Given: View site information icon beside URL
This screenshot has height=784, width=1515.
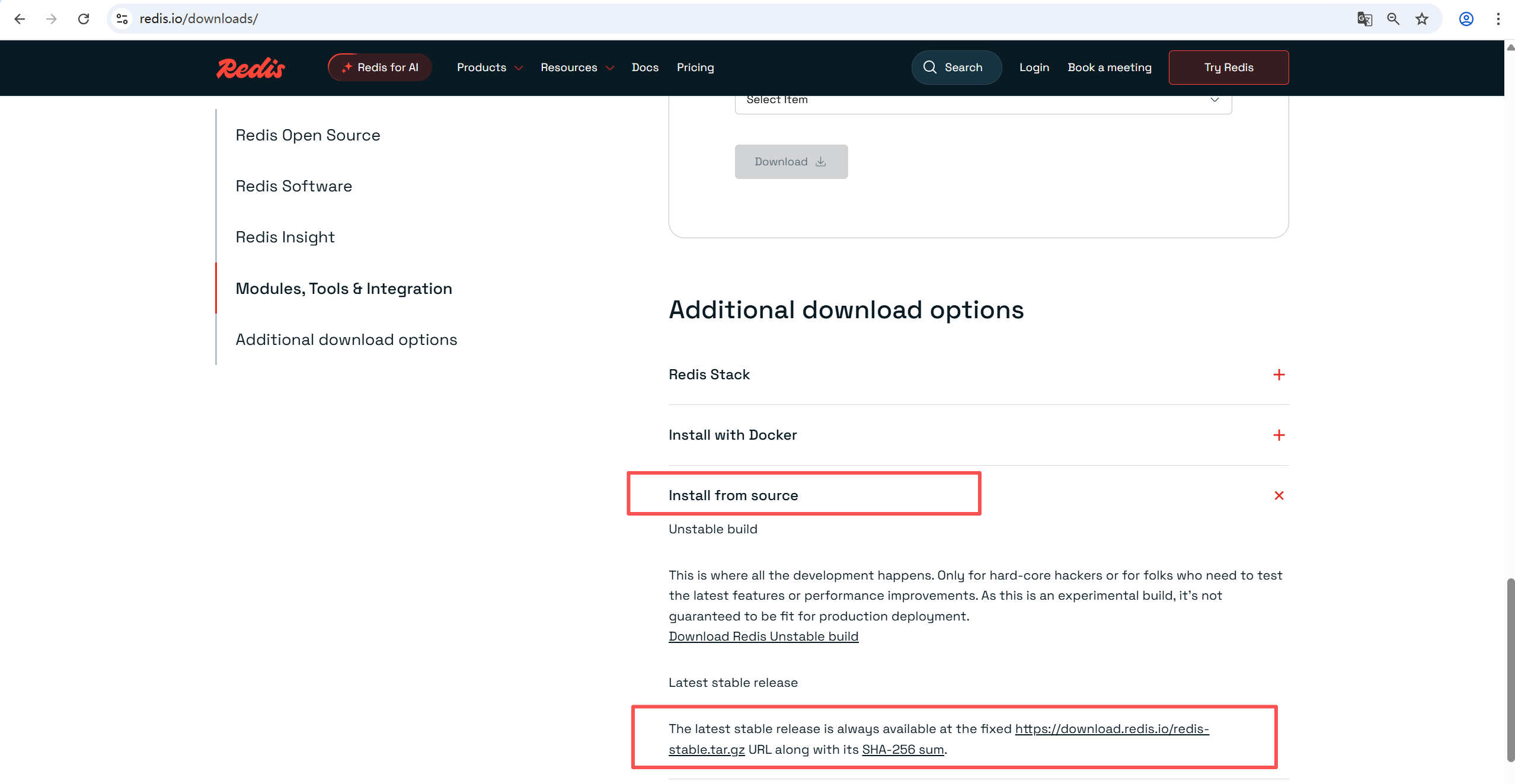Looking at the screenshot, I should tap(122, 19).
